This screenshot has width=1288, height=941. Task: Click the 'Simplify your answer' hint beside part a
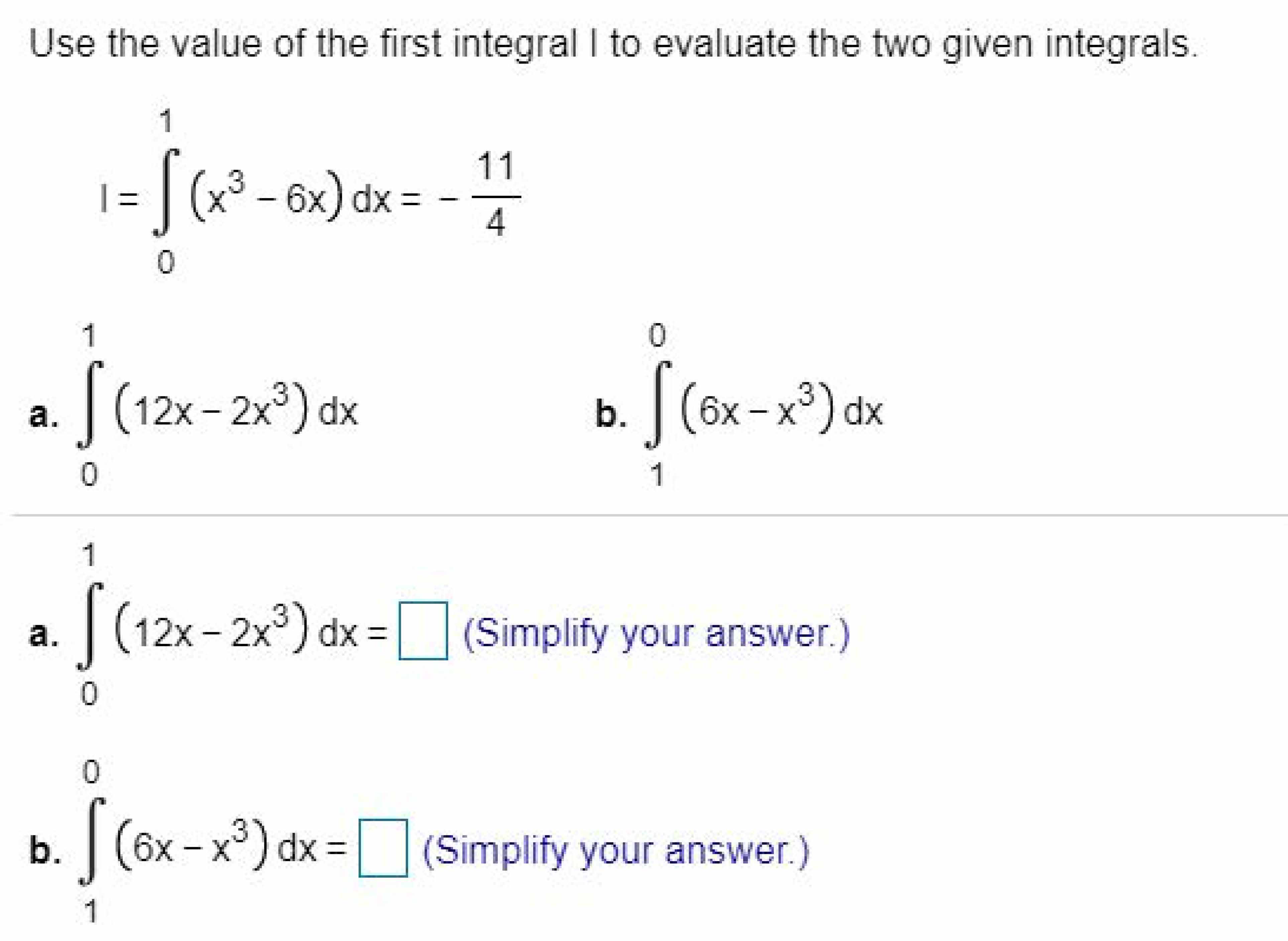[656, 633]
